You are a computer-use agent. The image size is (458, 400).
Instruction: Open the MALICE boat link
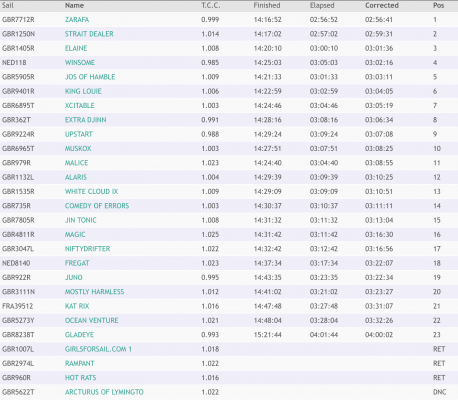tap(76, 163)
